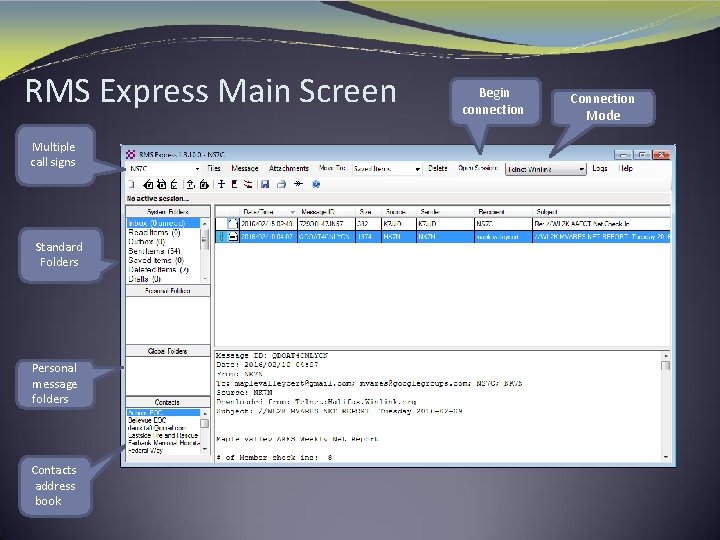The width and height of the screenshot is (720, 540).
Task: Select the message with size 1374
Action: [x=443, y=236]
